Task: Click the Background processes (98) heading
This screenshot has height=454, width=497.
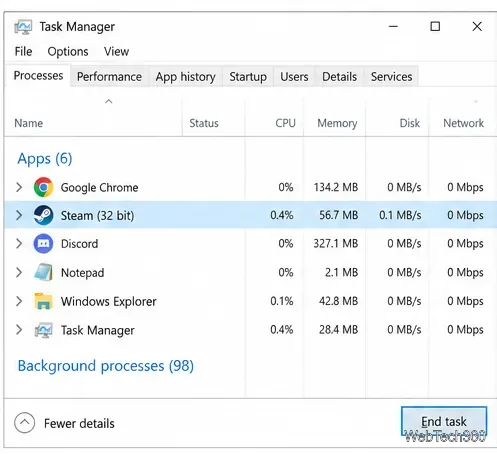Action: [x=106, y=366]
